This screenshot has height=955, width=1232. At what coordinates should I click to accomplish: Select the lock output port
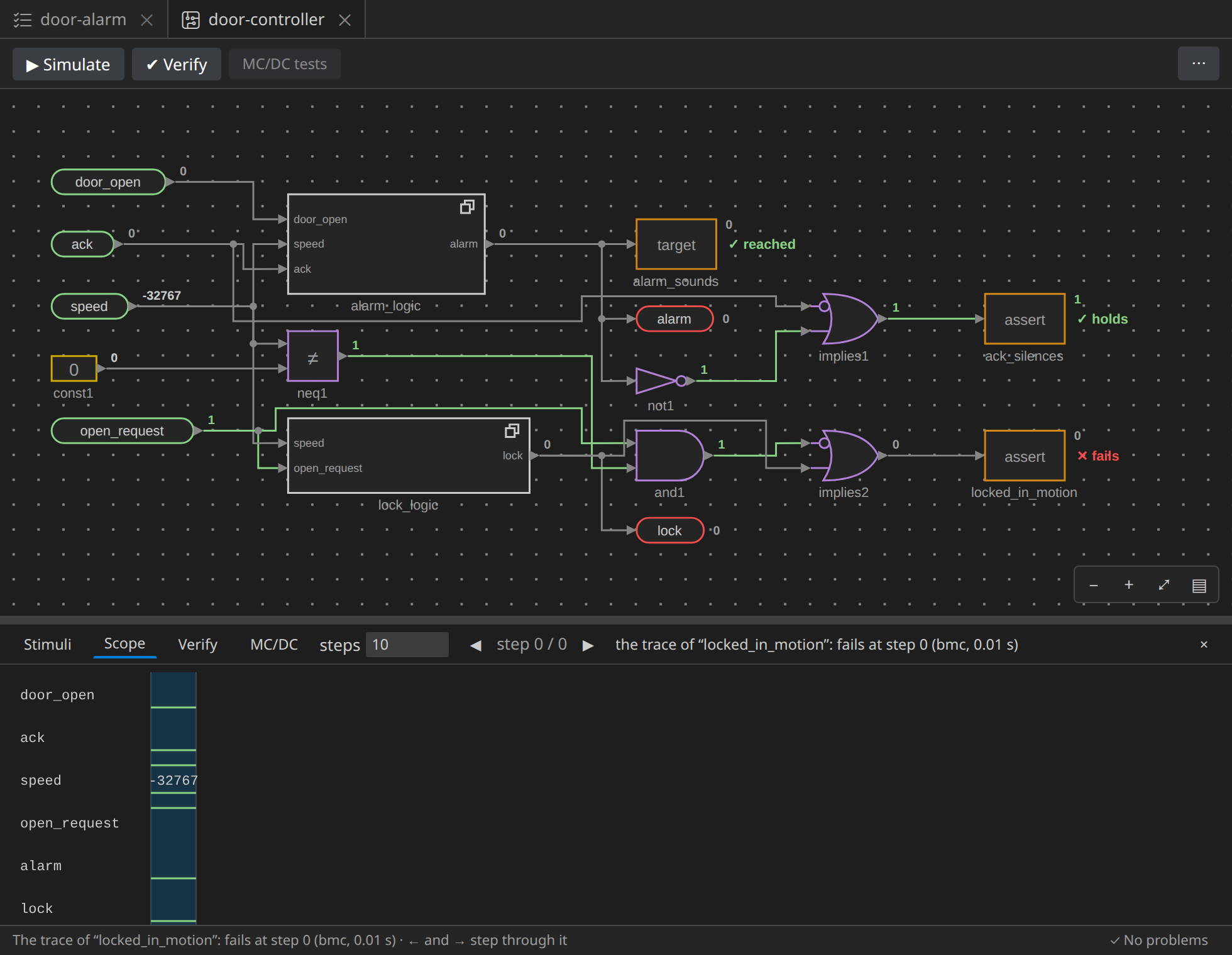point(669,530)
